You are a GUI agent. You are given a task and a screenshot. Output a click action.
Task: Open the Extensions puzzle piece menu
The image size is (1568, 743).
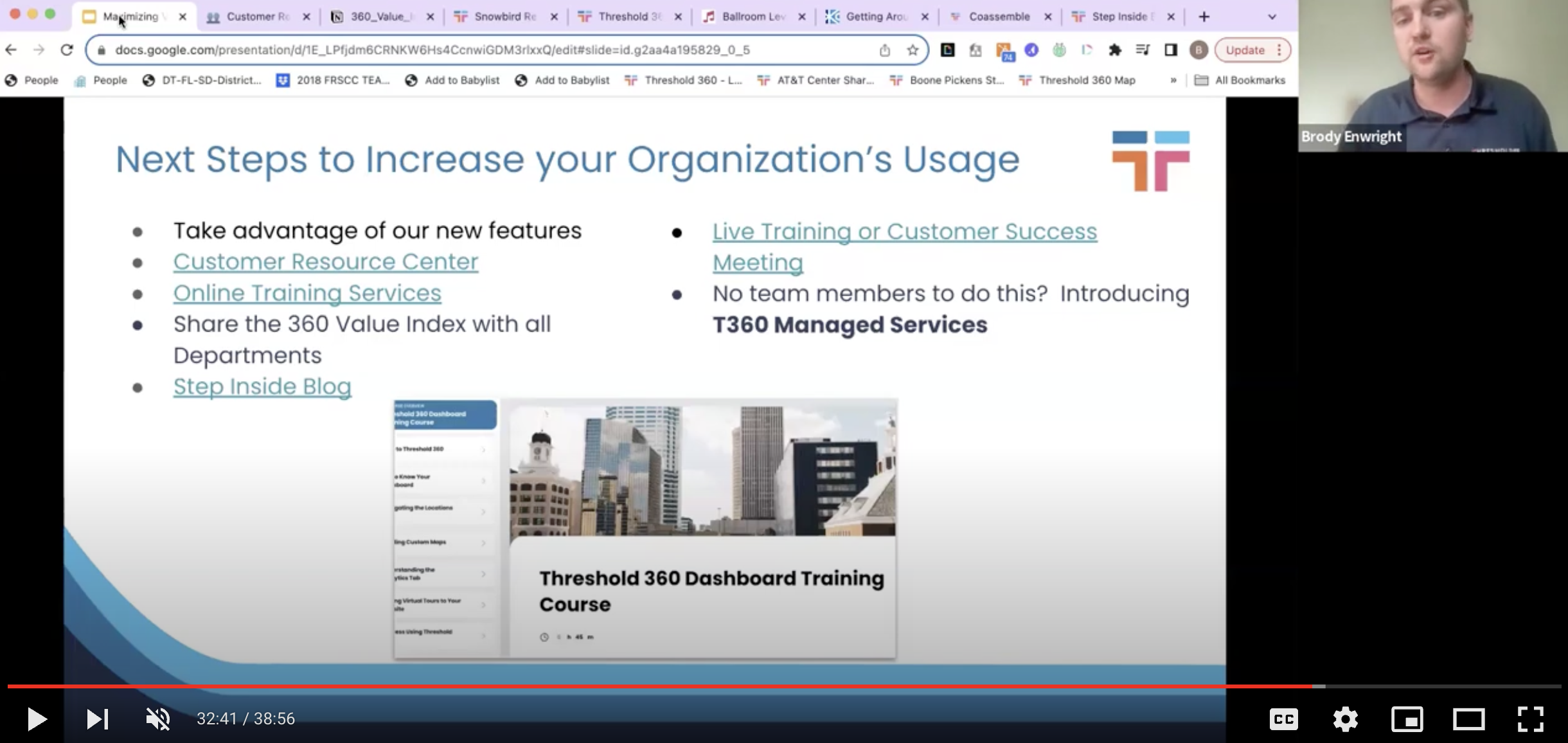(1115, 50)
